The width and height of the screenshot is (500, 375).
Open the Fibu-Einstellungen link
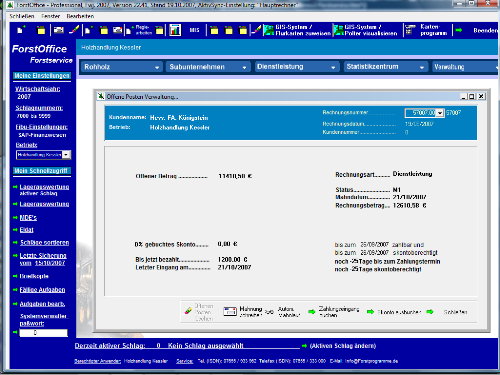coord(42,127)
